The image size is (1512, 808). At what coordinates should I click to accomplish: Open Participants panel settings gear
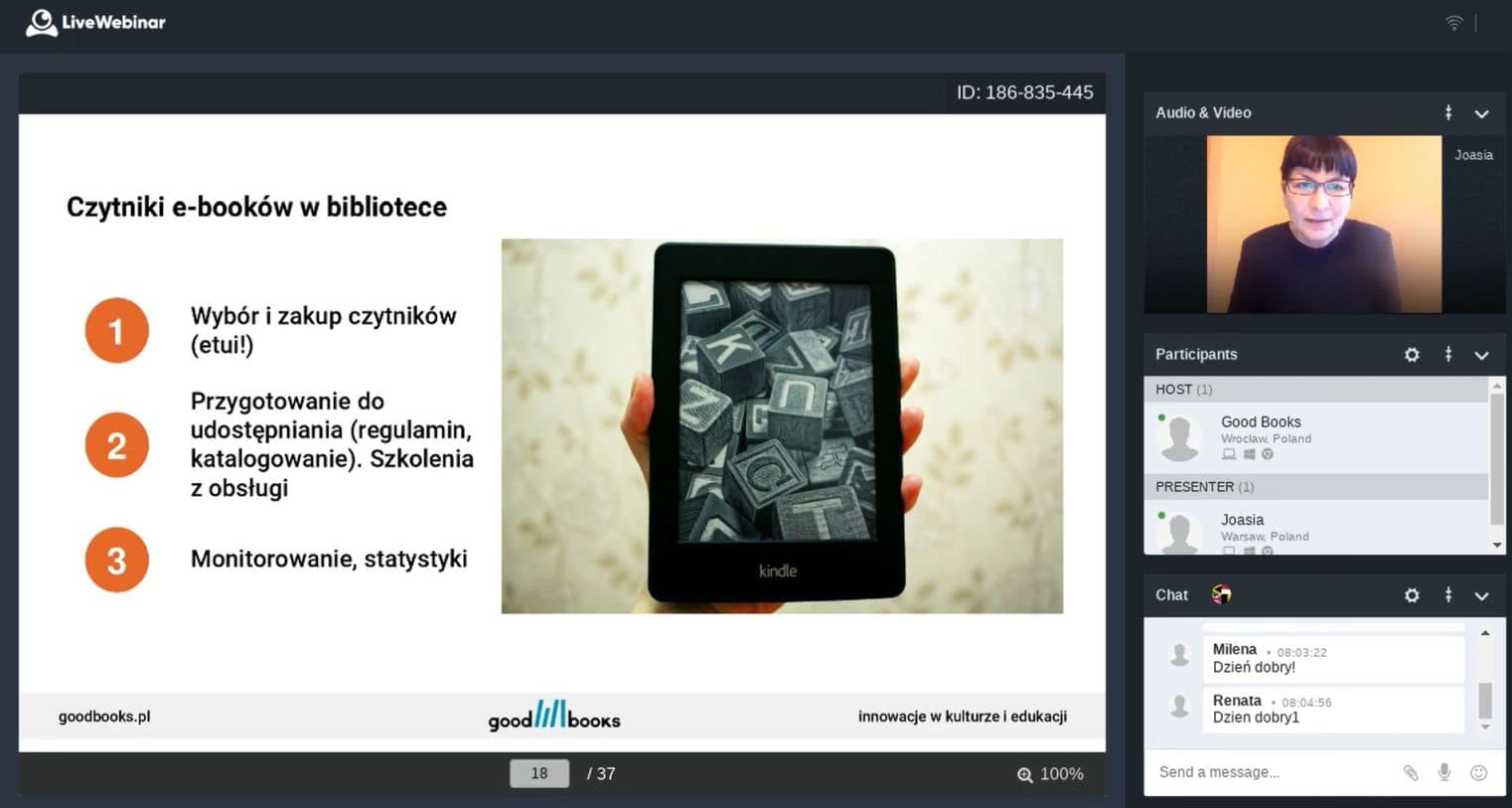pyautogui.click(x=1412, y=355)
